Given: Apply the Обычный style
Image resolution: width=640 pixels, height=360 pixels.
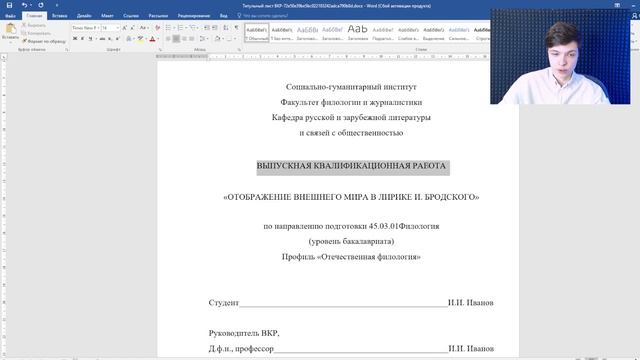Looking at the screenshot, I should 257,33.
